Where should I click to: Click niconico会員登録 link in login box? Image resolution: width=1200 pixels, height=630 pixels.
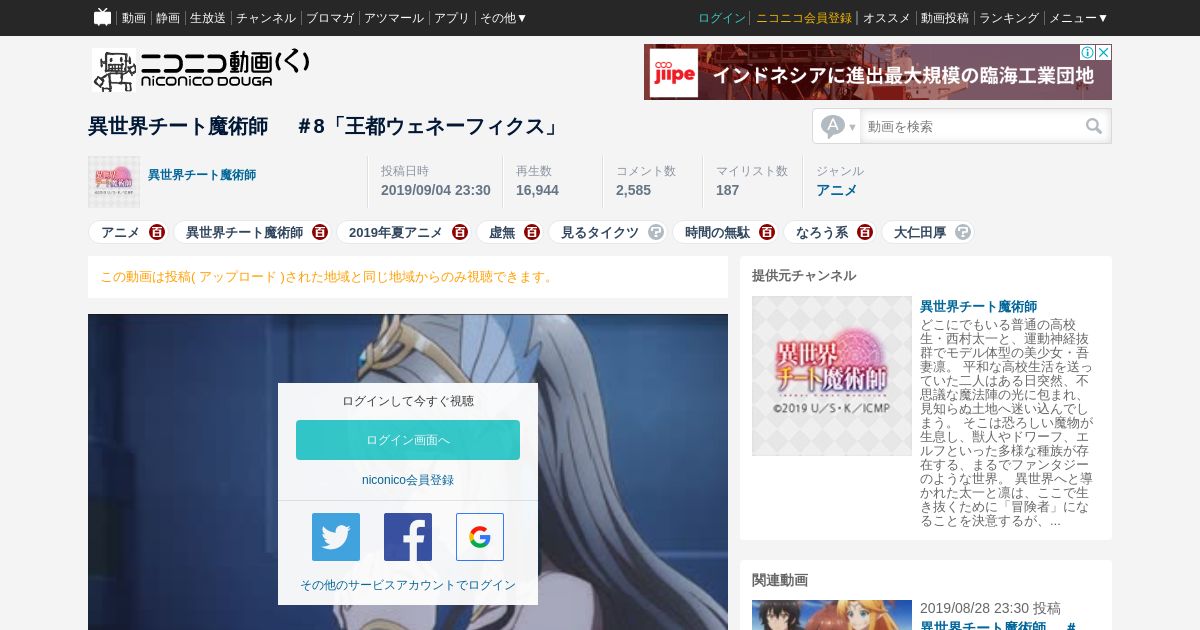408,480
